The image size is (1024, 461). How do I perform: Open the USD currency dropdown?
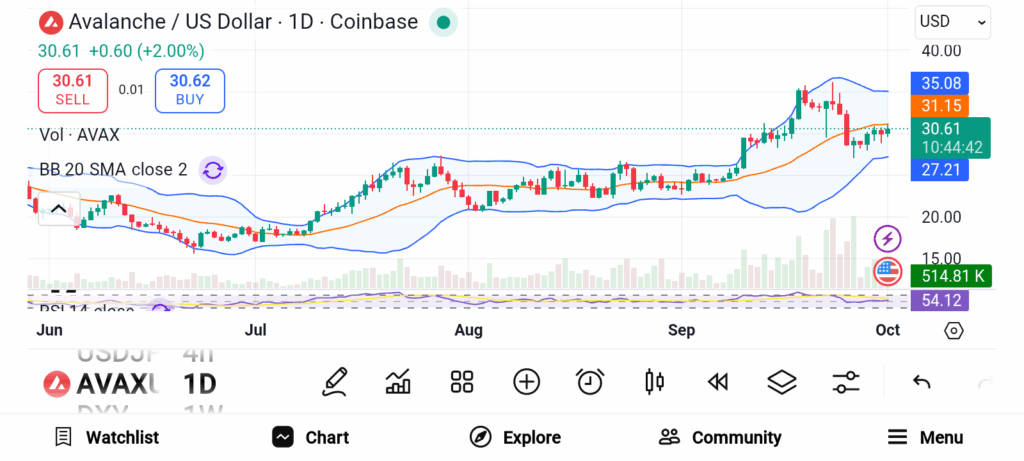point(952,21)
